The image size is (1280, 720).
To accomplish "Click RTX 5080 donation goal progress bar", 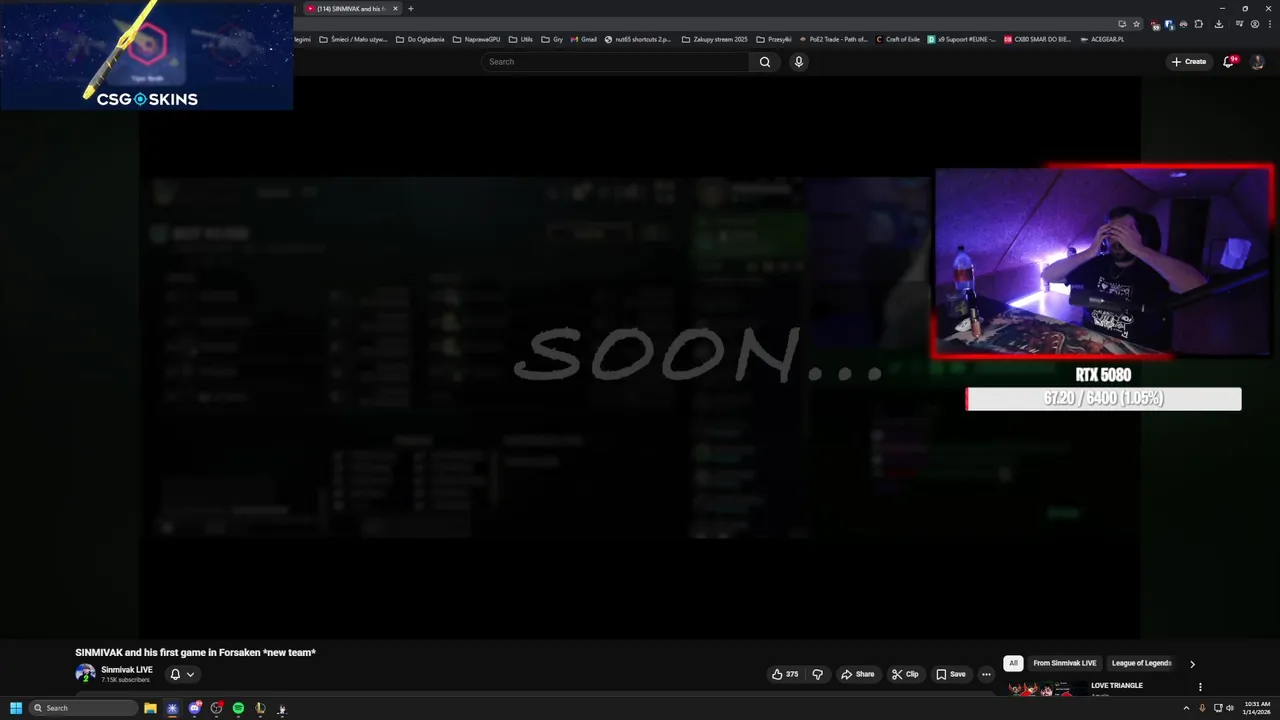I will (1103, 399).
